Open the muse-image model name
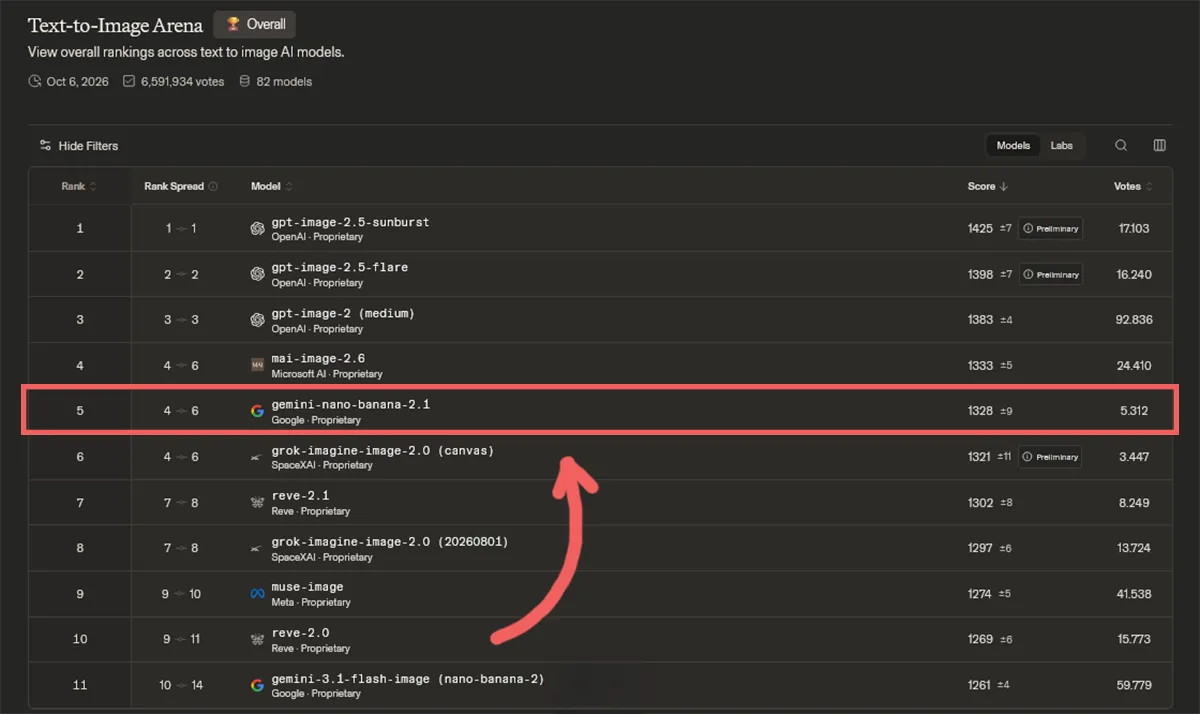This screenshot has height=714, width=1200. (307, 587)
